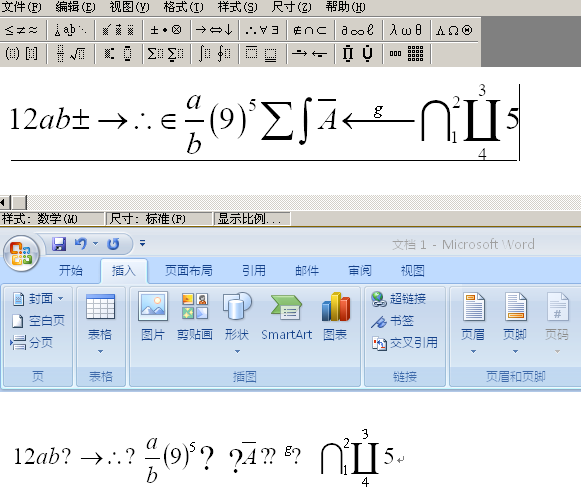
Task: Click the Save icon in quick access toolbar
Action: point(59,244)
